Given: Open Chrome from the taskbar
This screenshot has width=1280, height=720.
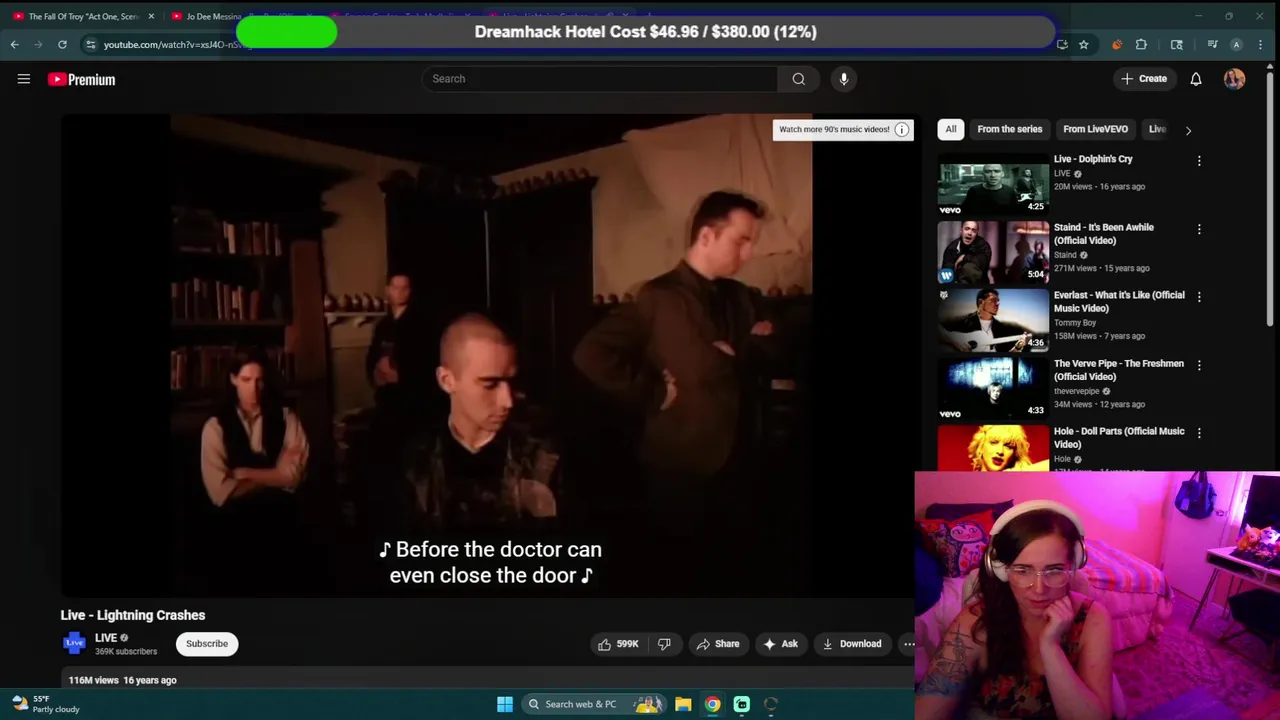Looking at the screenshot, I should click(712, 704).
